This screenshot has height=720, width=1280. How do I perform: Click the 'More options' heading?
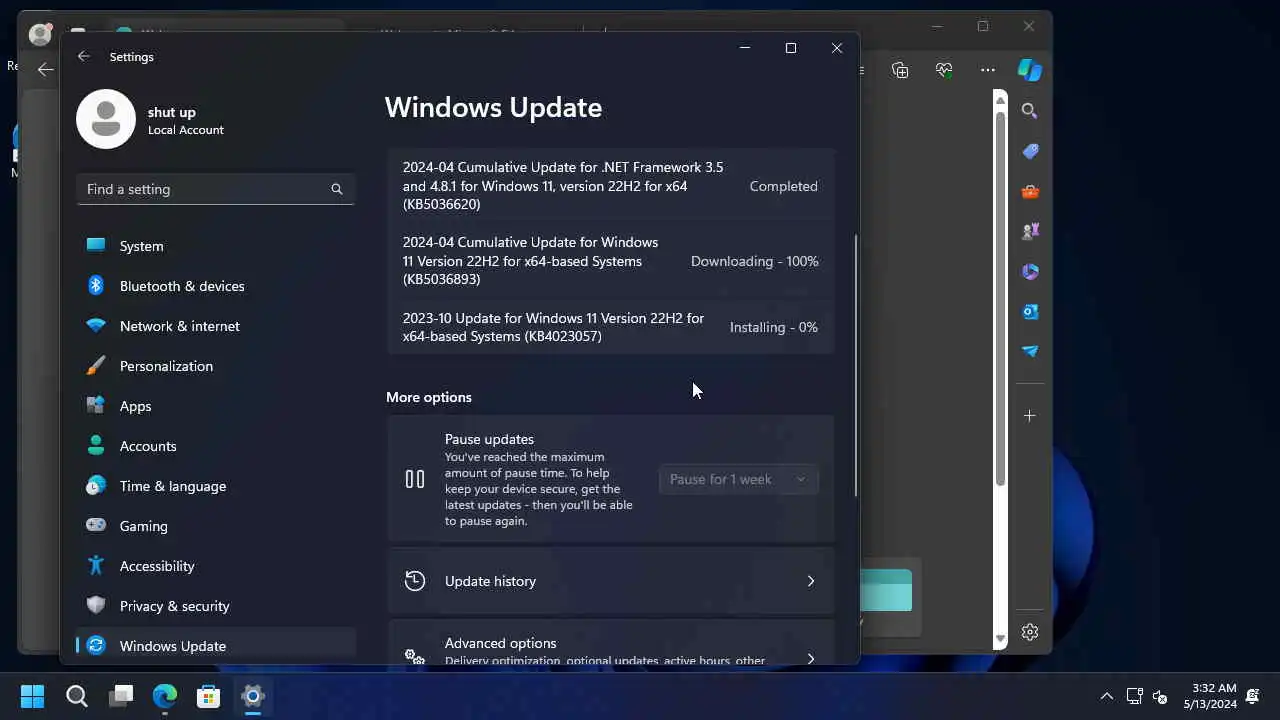click(429, 397)
